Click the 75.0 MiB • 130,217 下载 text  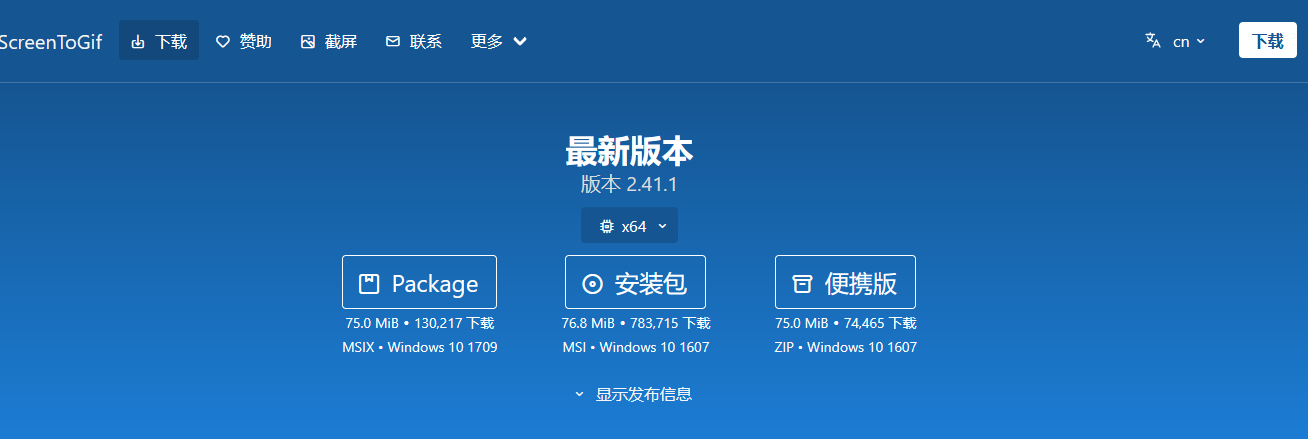pos(420,323)
